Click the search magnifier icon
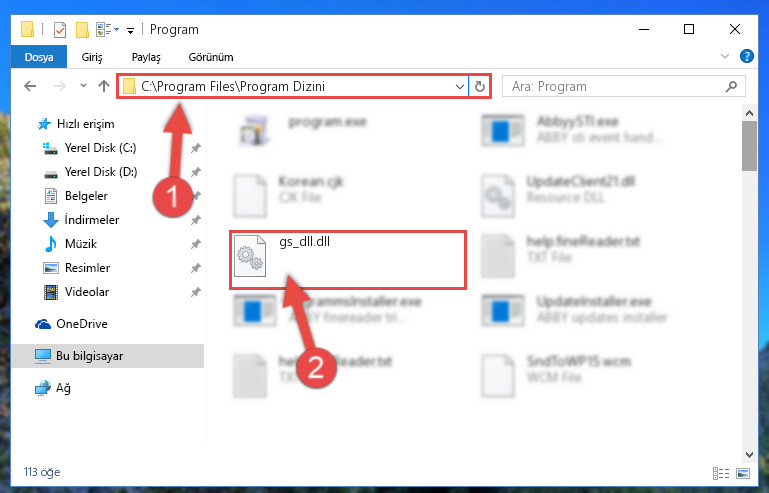Viewport: 769px width, 493px height. coord(731,87)
